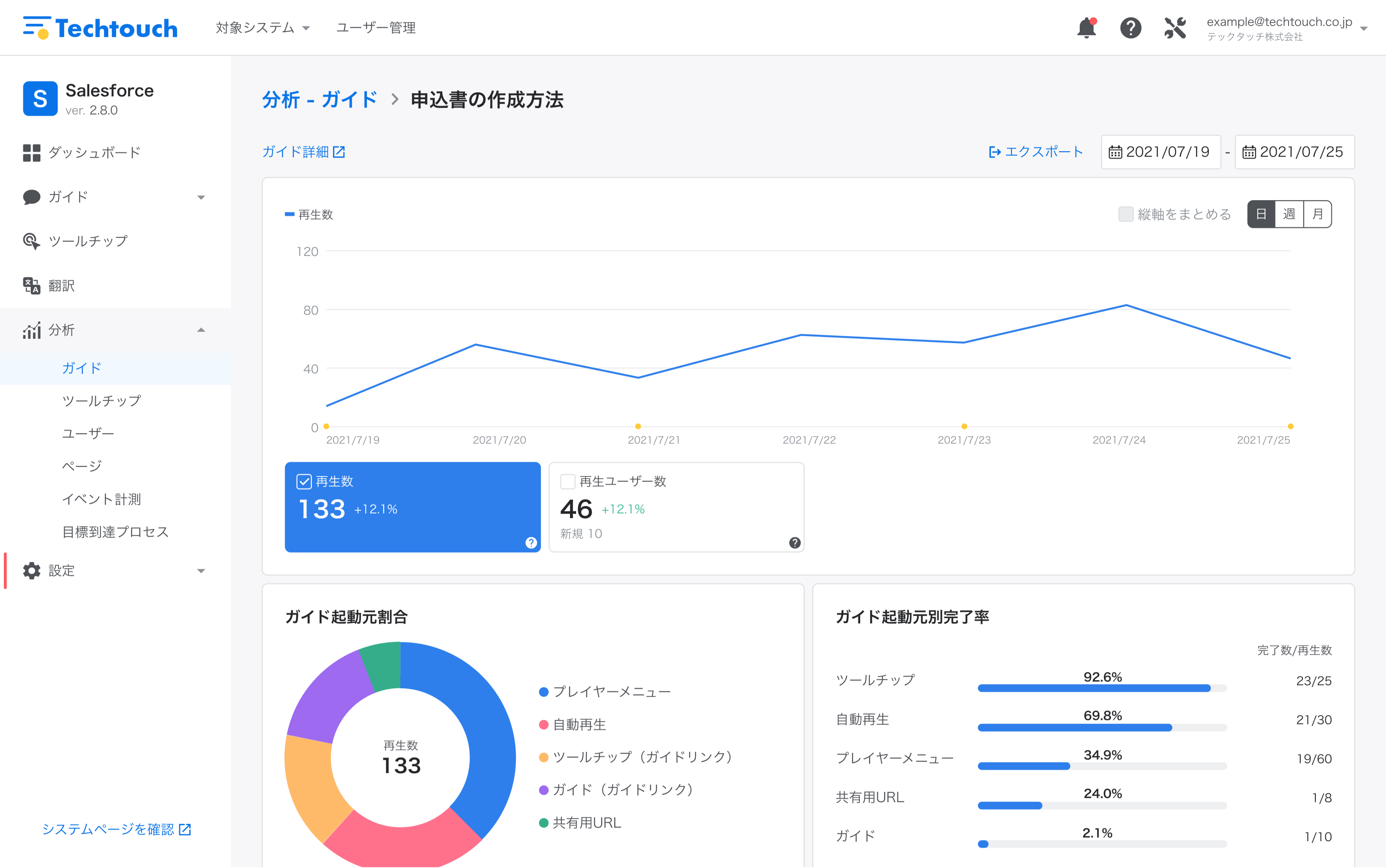The width and height of the screenshot is (1386, 868).
Task: Collapse the 分析 sidebar section
Action: 200,330
